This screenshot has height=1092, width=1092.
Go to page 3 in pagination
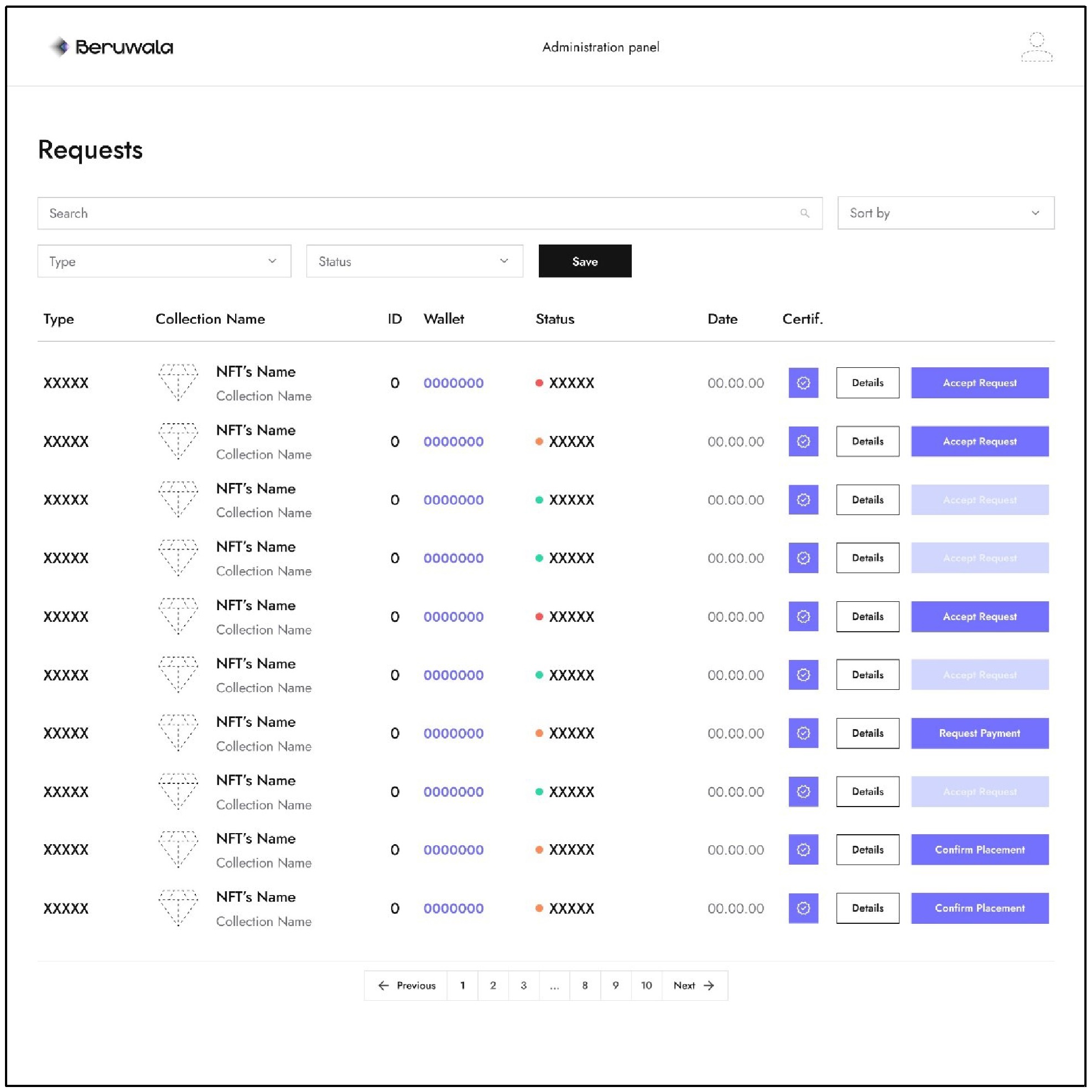pos(523,986)
